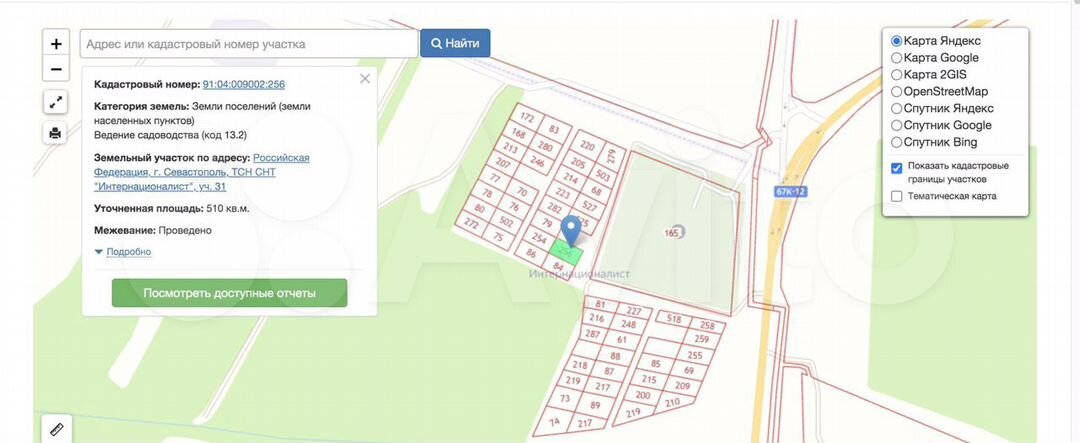Click the Найти search button
Image resolution: width=1080 pixels, height=443 pixels.
click(x=455, y=43)
